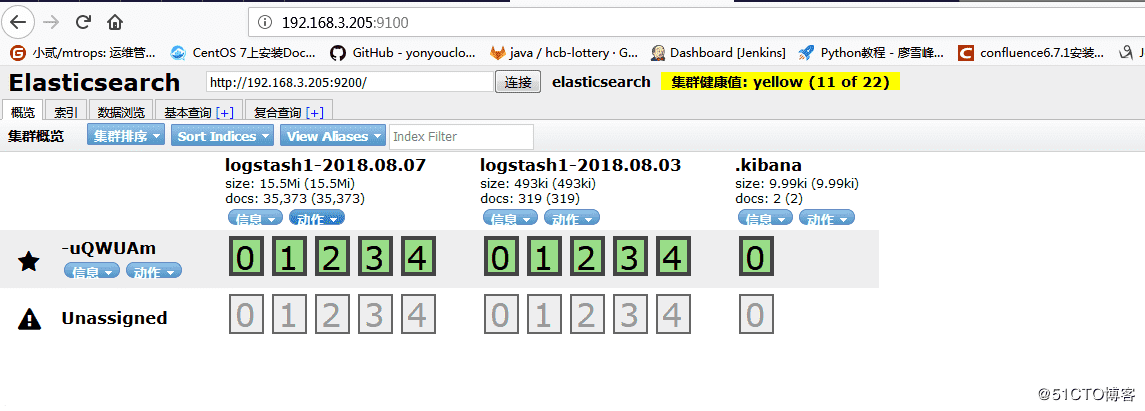This screenshot has width=1145, height=411.
Task: Select green shard 4 of logstash1-2018.08.07
Action: coord(417,258)
